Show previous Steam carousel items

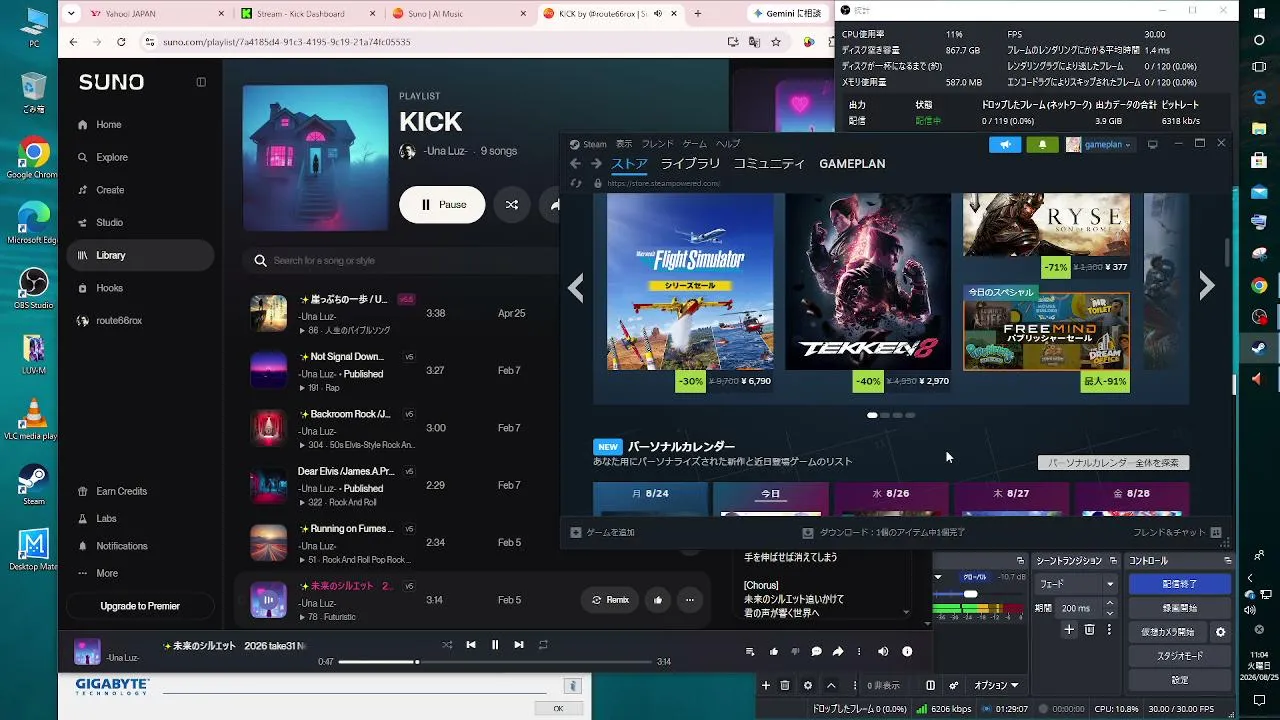[576, 288]
